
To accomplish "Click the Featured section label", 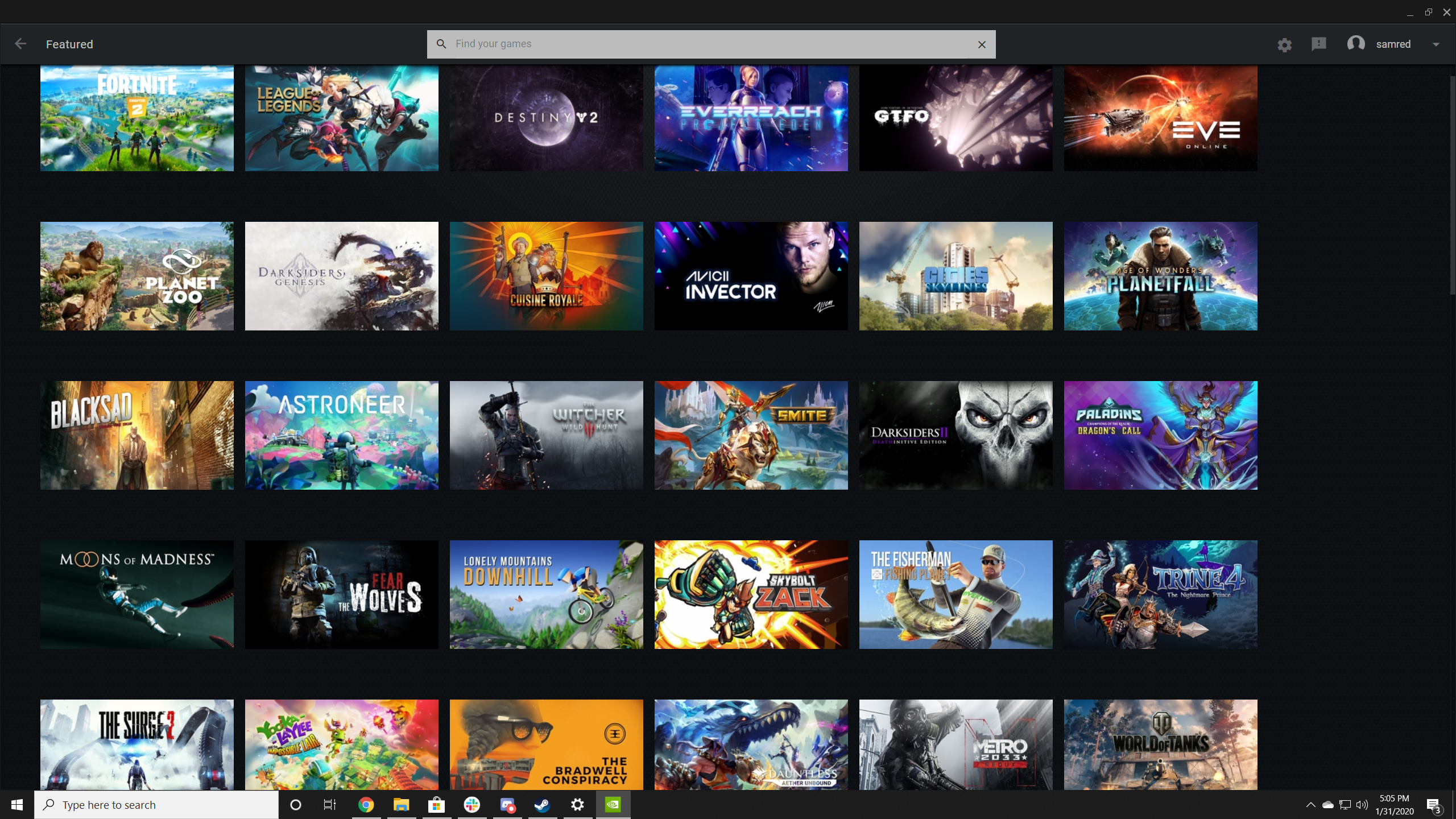I will pos(70,44).
